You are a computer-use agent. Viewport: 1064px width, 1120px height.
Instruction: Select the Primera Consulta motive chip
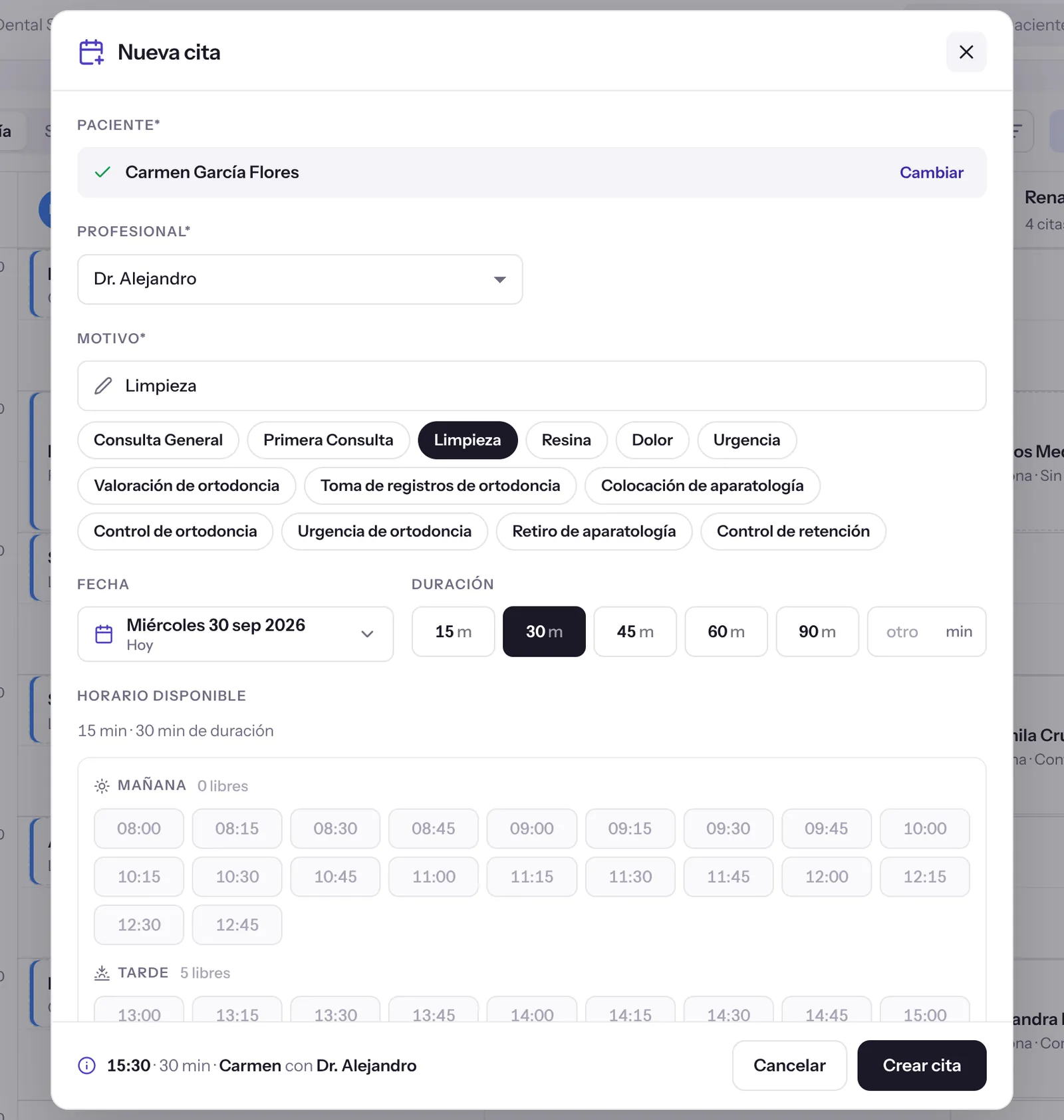[329, 440]
